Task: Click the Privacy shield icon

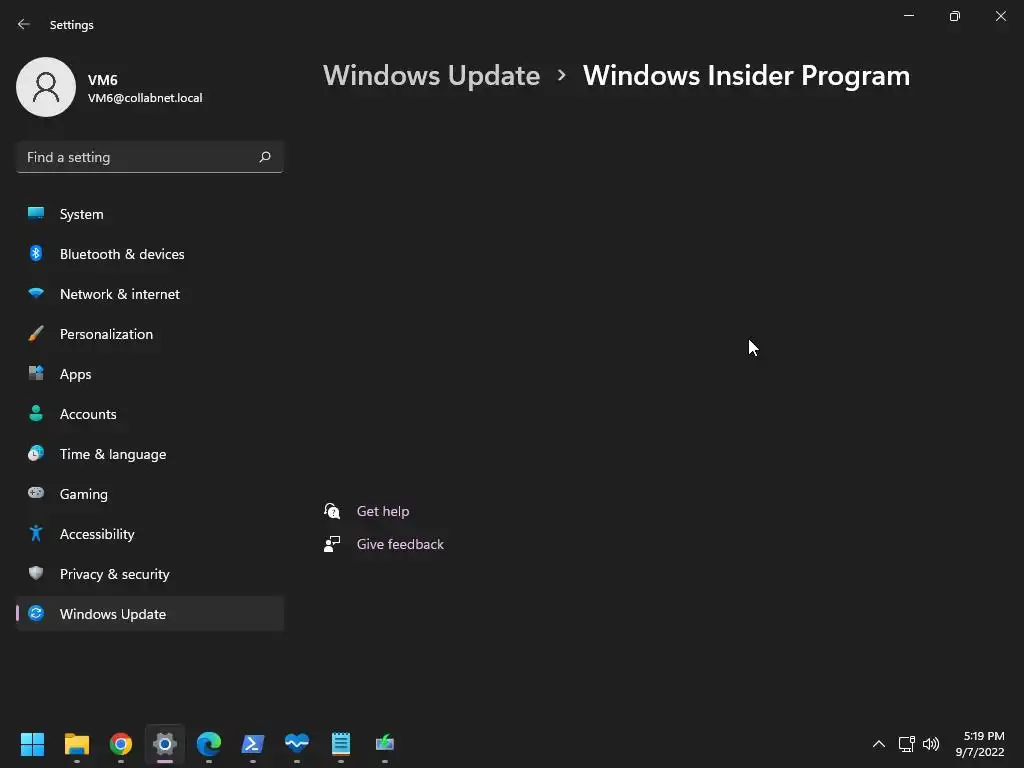Action: 36,573
